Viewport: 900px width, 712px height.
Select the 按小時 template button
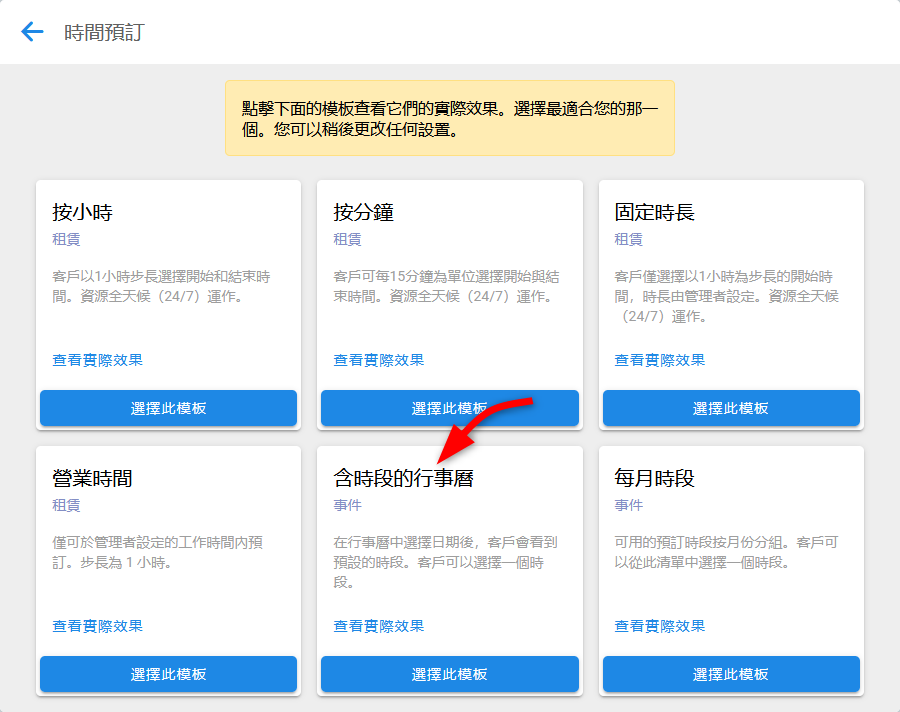[168, 408]
